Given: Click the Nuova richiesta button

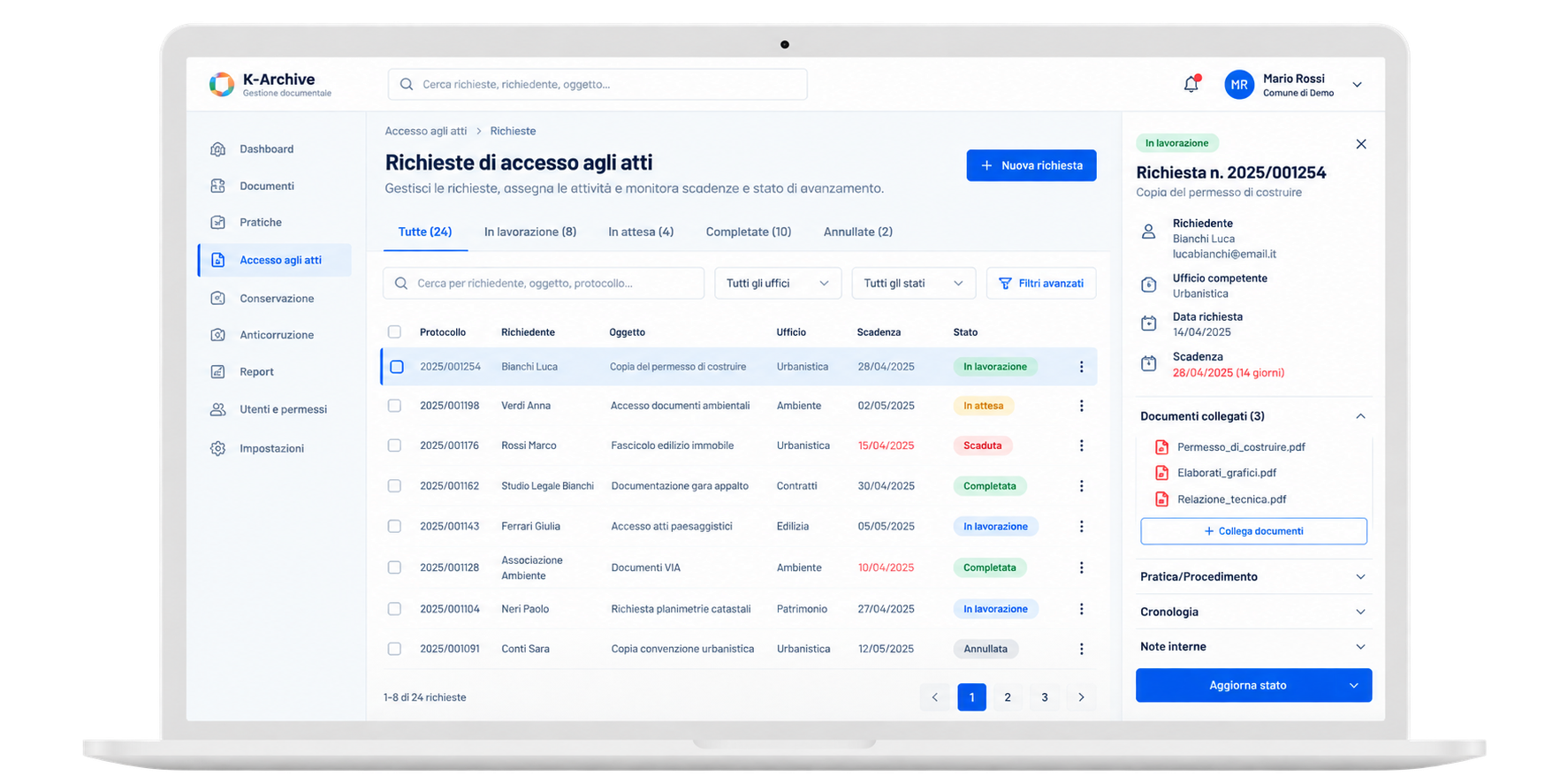Looking at the screenshot, I should pyautogui.click(x=1031, y=165).
